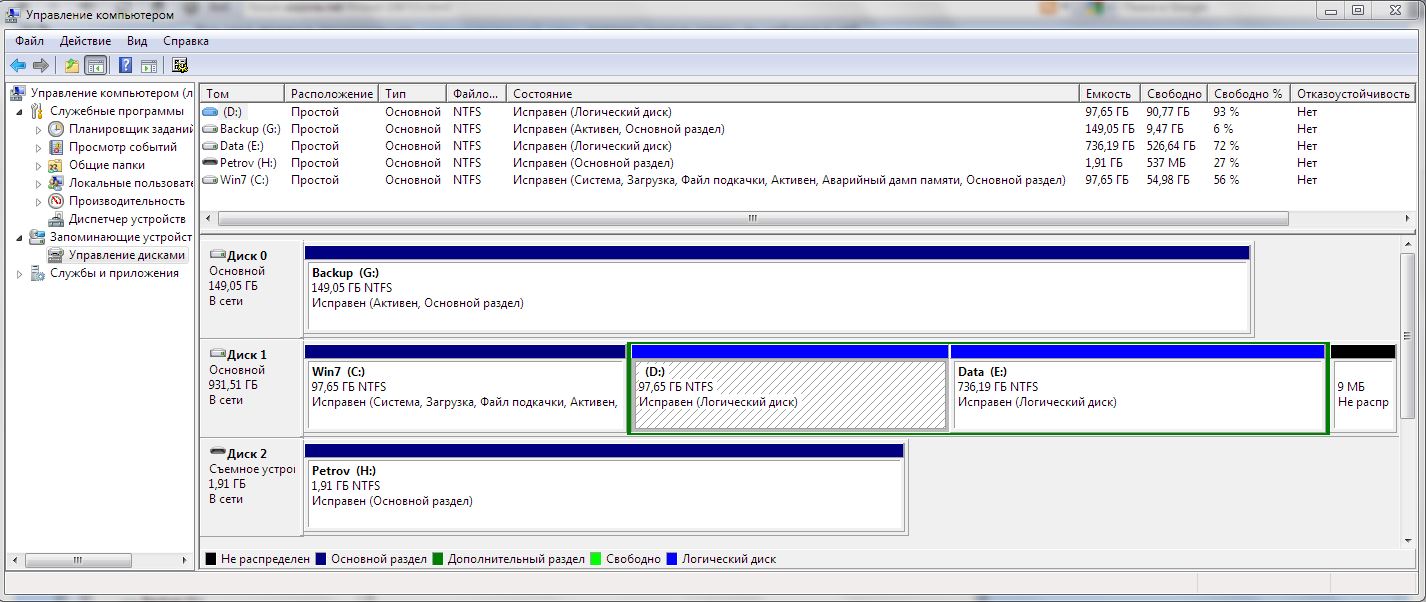1426x602 pixels.
Task: Click the (D:) drive icon in volume list
Action: click(210, 112)
